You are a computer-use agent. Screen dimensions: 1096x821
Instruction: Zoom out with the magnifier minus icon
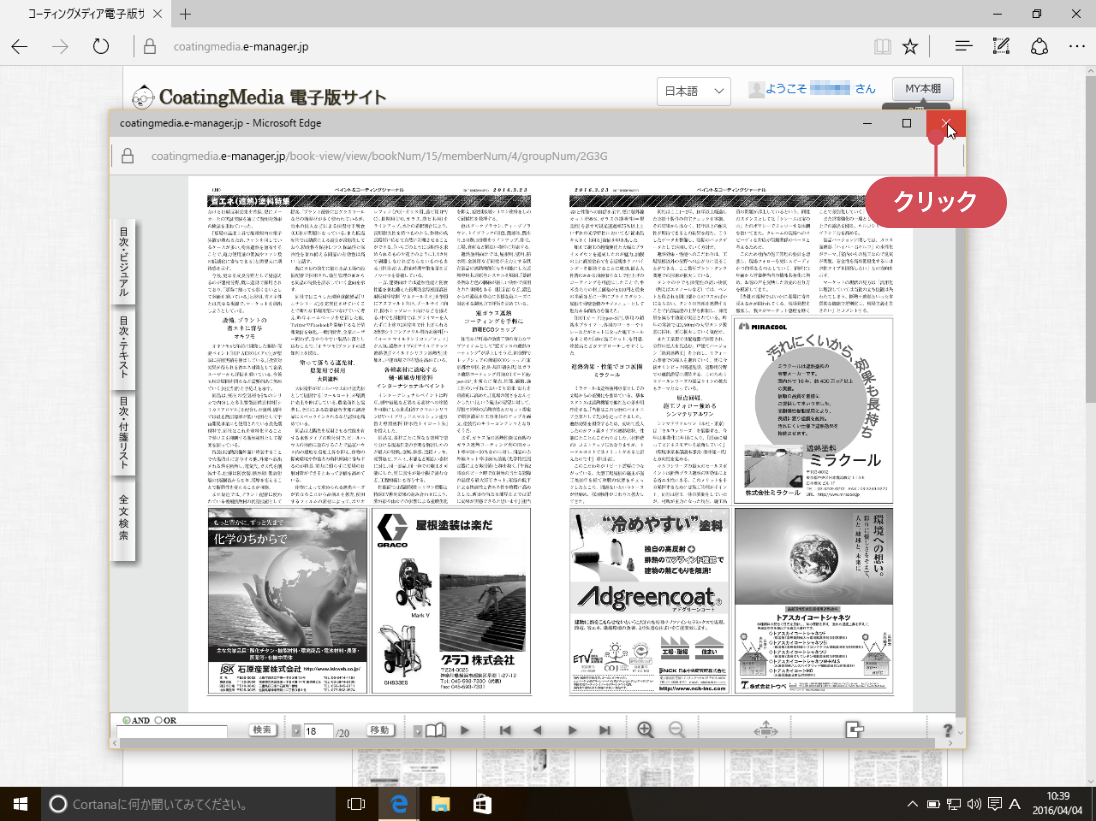coord(677,730)
